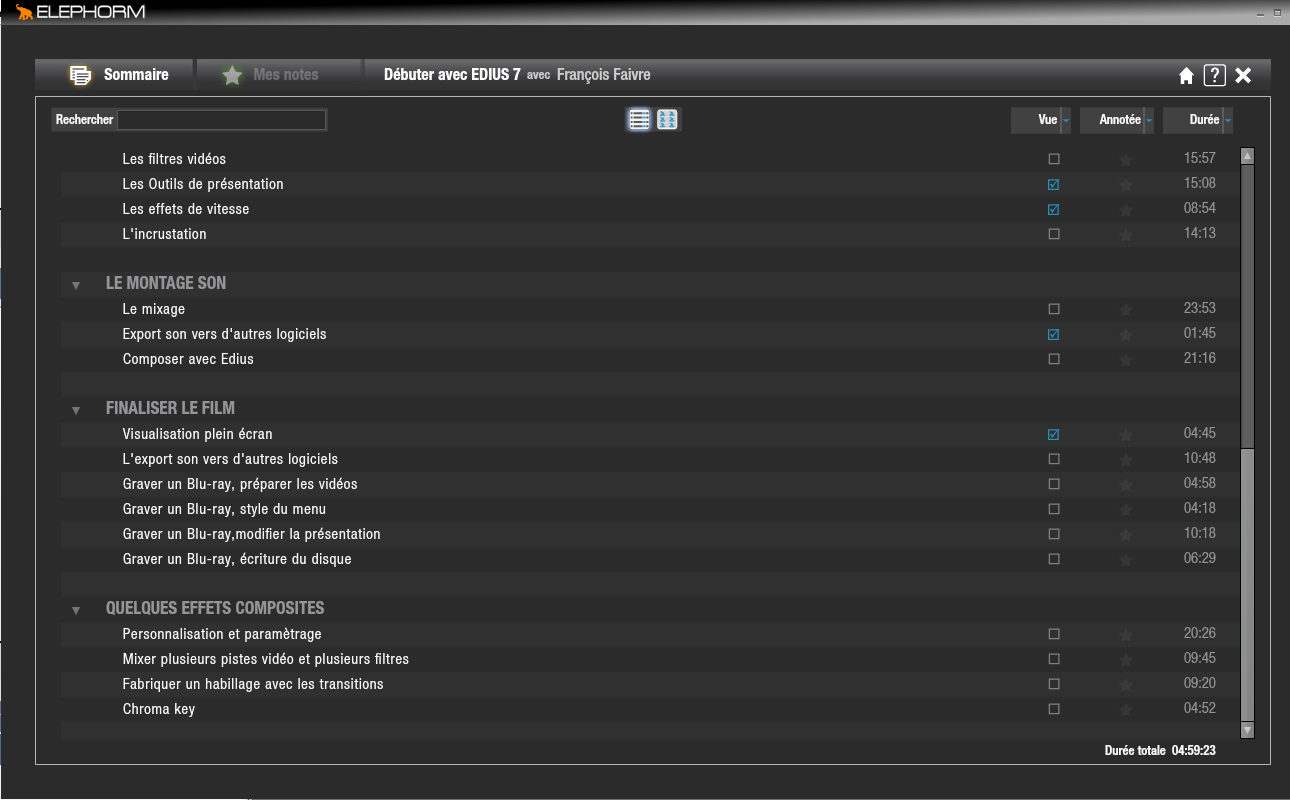Select L'export son vers d'autres logiciels title

click(x=230, y=459)
